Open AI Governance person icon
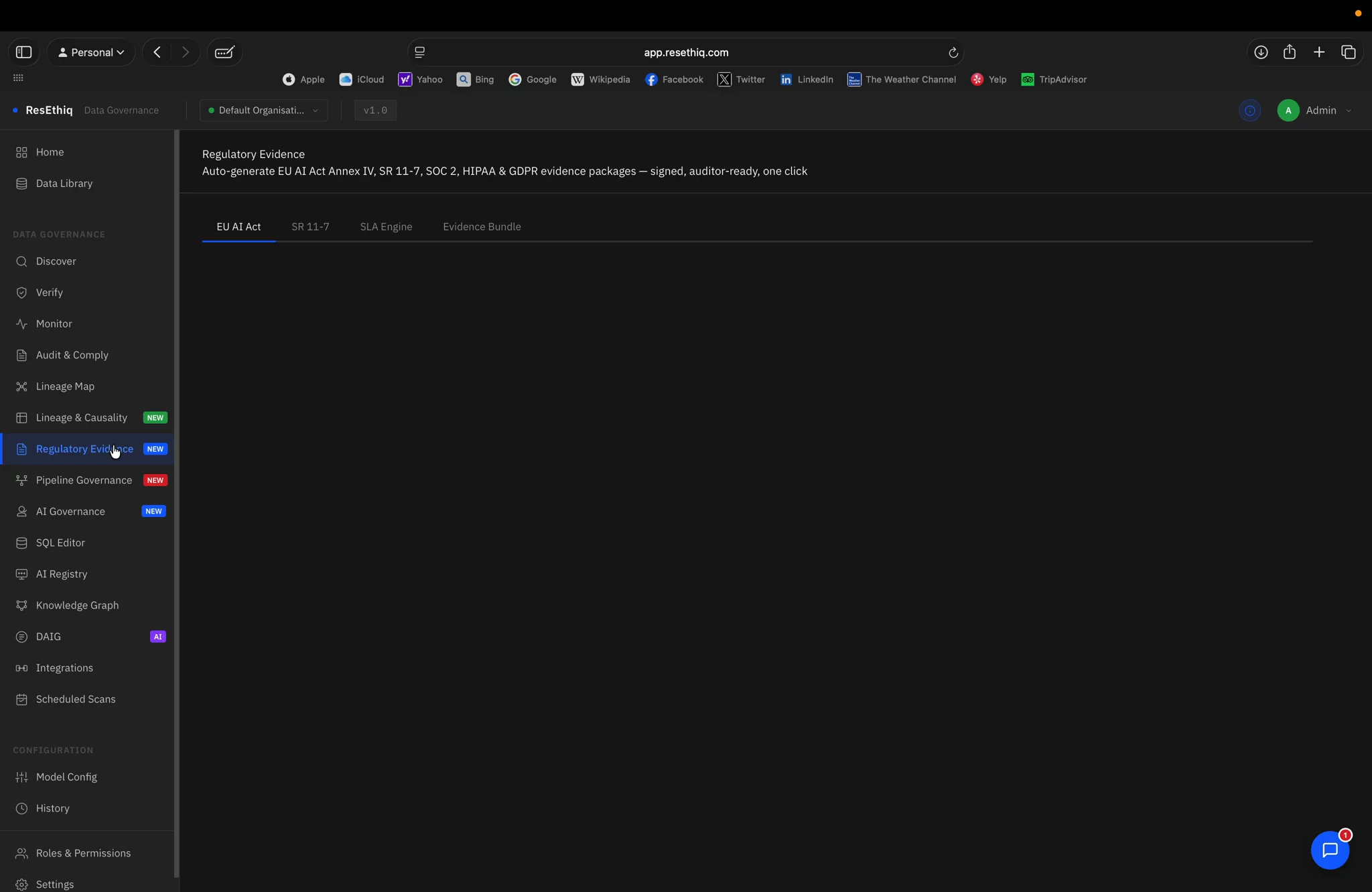The width and height of the screenshot is (1372, 892). [21, 512]
